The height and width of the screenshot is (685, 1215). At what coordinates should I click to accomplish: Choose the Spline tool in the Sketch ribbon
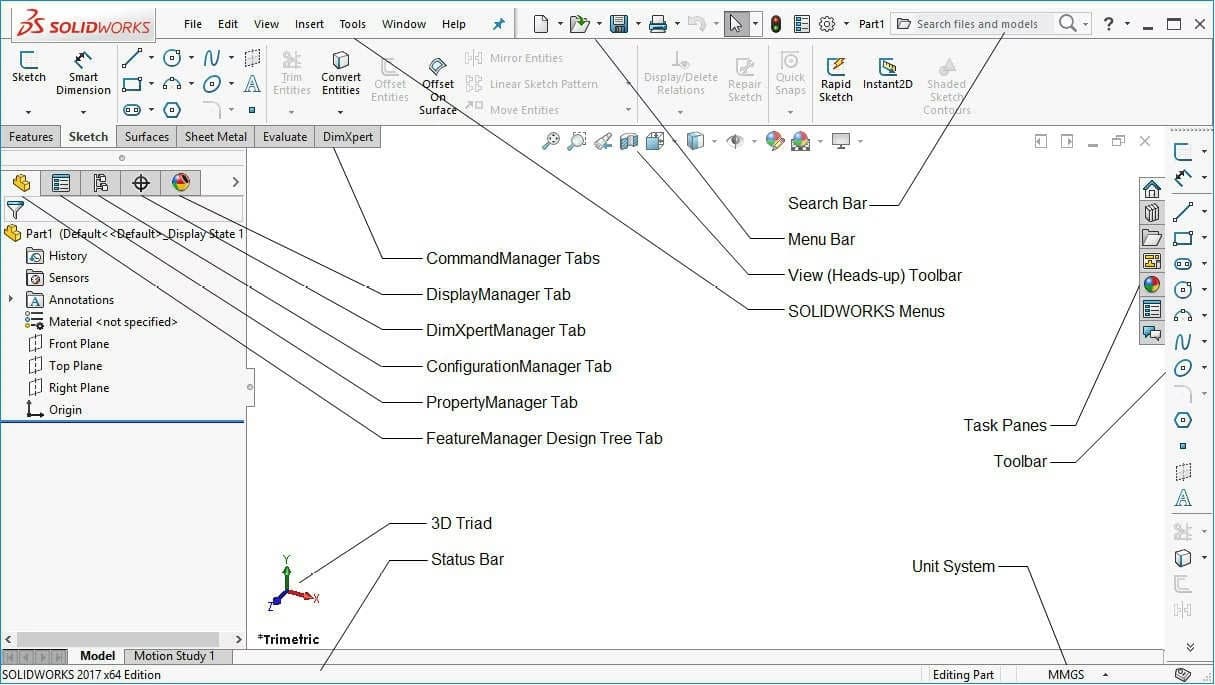click(212, 58)
